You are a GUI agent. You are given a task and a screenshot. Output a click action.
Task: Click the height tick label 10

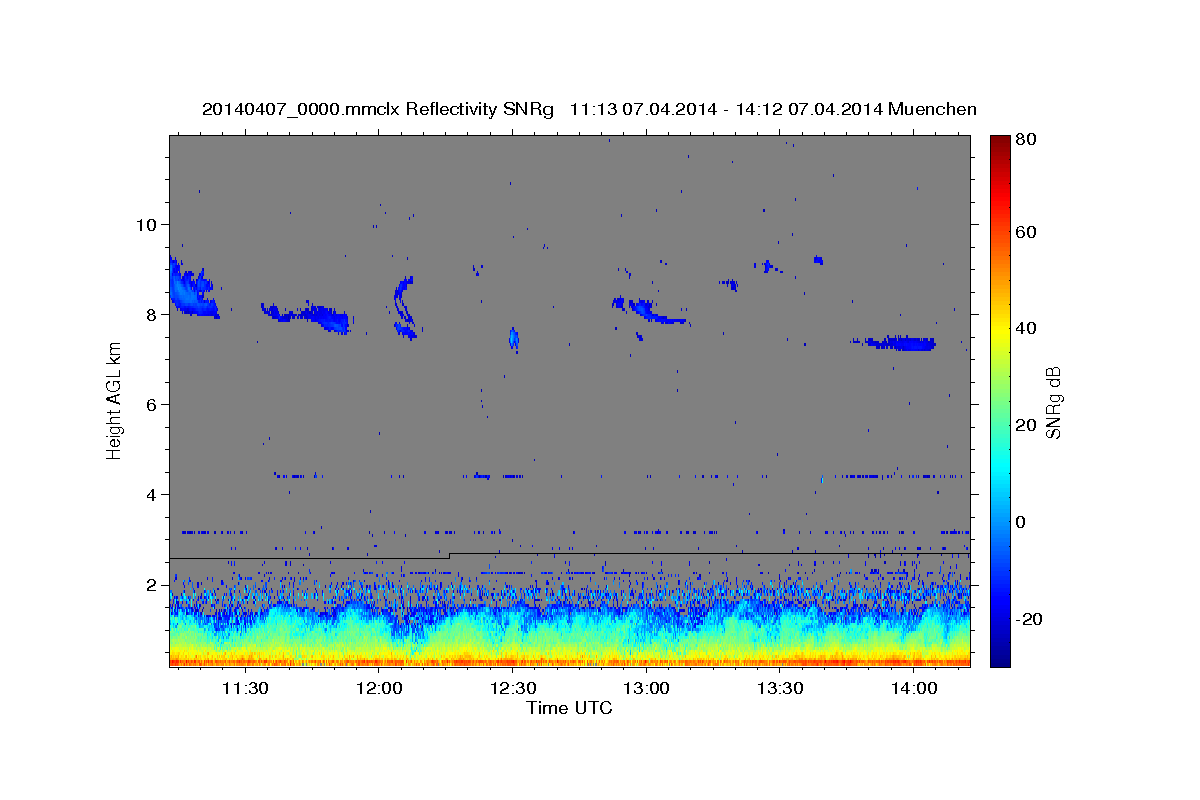(x=148, y=224)
